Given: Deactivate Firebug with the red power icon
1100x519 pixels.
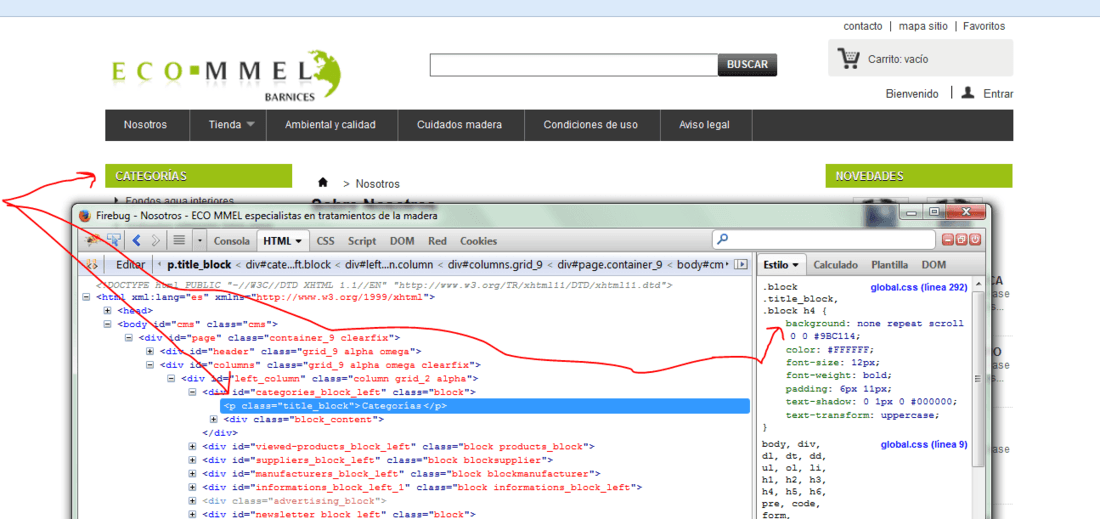Looking at the screenshot, I should point(974,240).
